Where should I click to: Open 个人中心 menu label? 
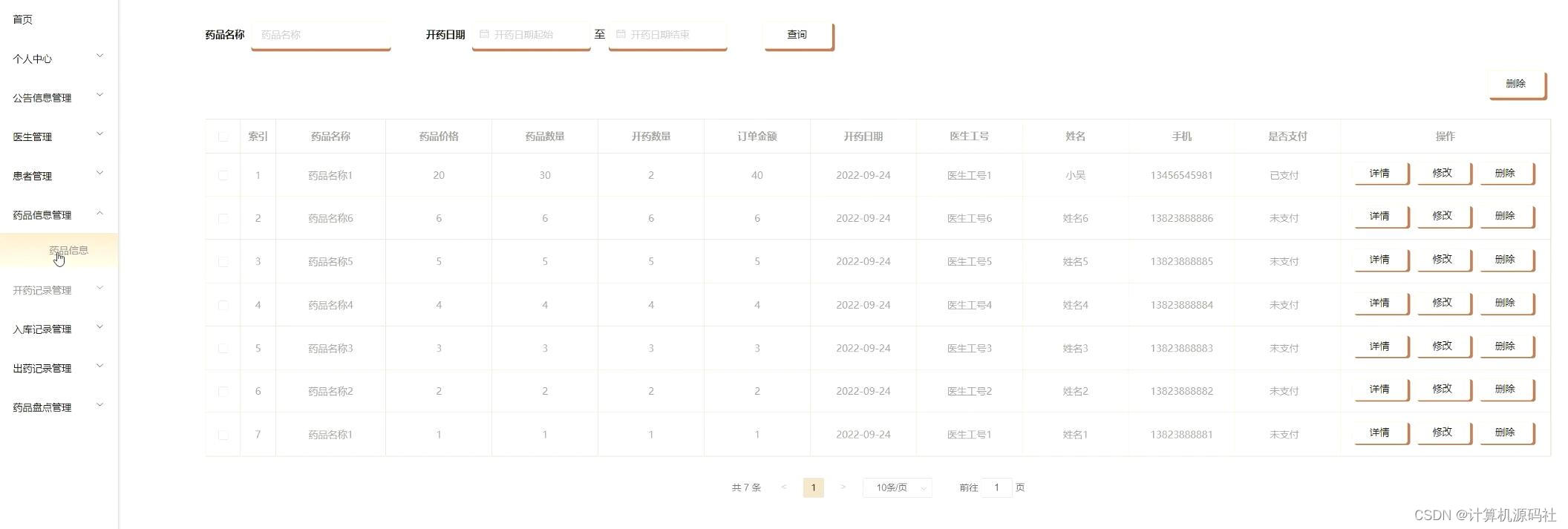coord(32,59)
